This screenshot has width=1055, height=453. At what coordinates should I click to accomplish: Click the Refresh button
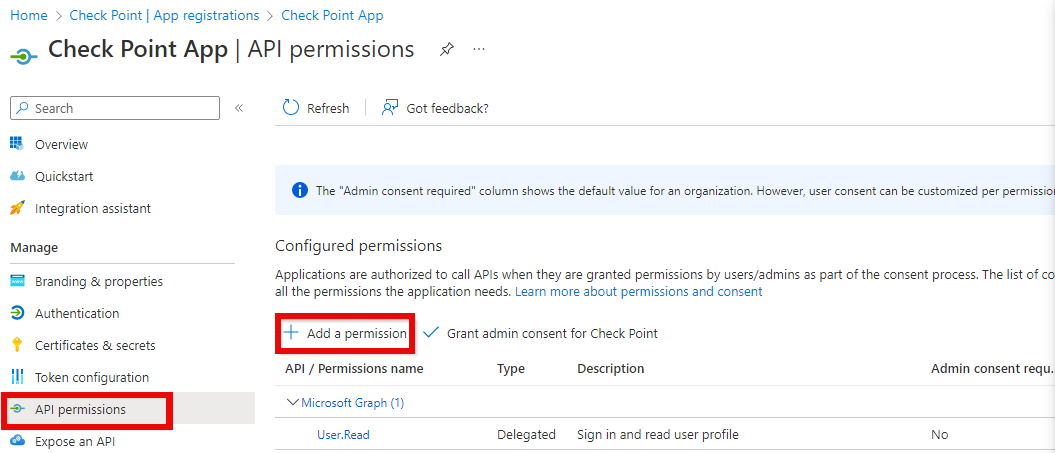pos(316,108)
